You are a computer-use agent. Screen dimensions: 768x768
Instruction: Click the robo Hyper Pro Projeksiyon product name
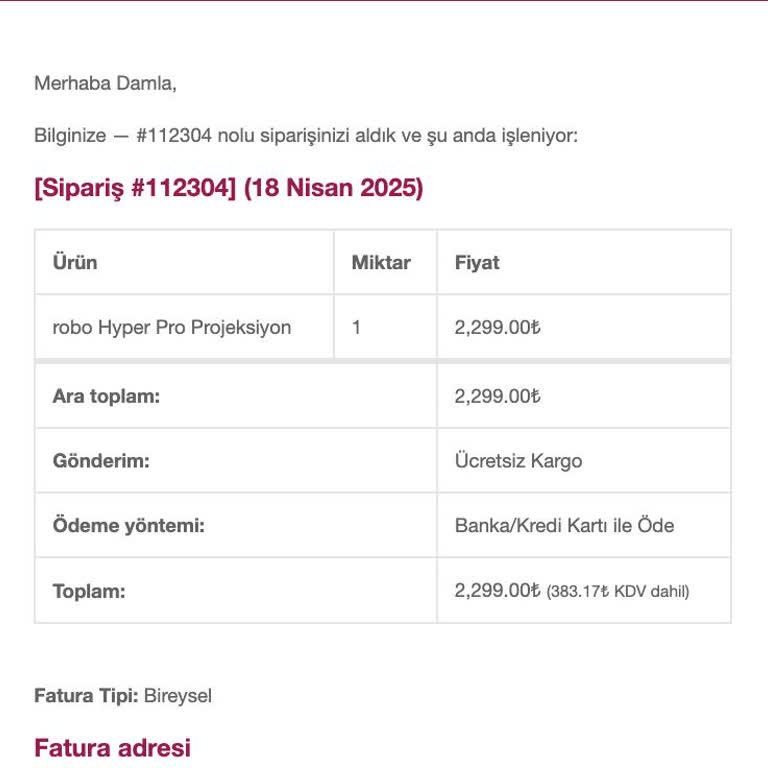click(172, 327)
